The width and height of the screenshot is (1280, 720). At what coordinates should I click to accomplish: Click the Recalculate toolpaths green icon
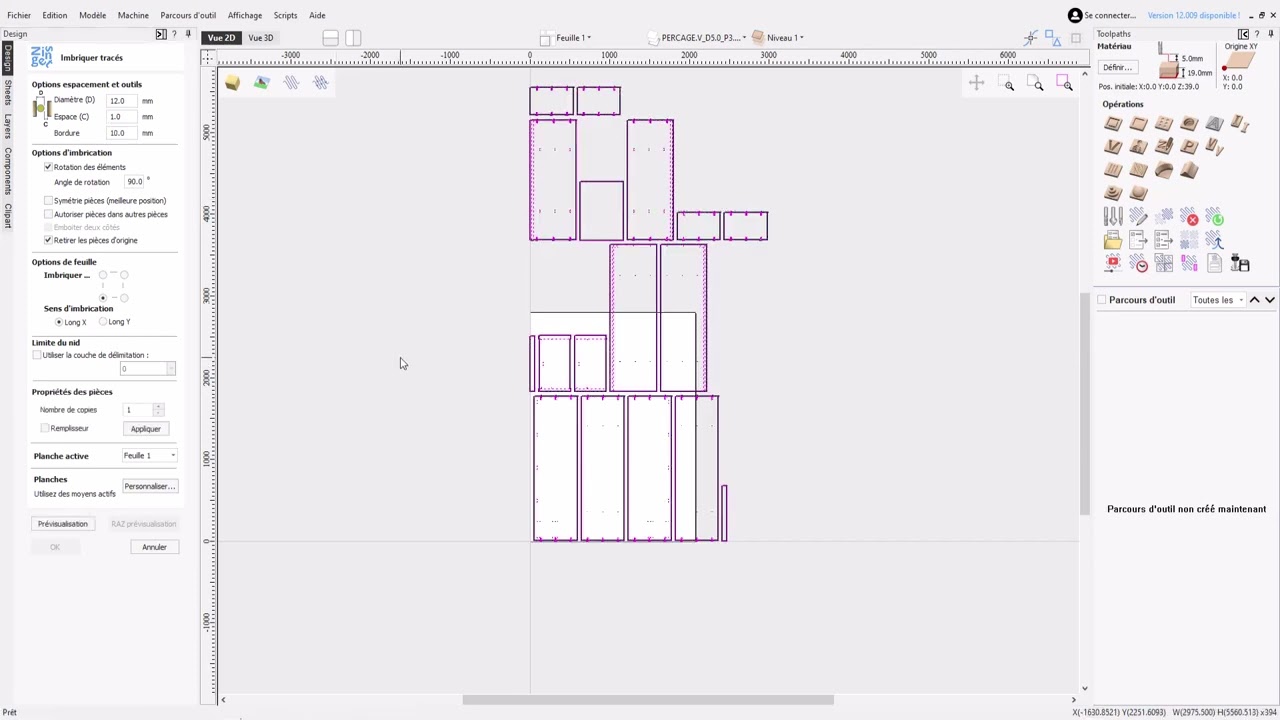pos(1214,217)
